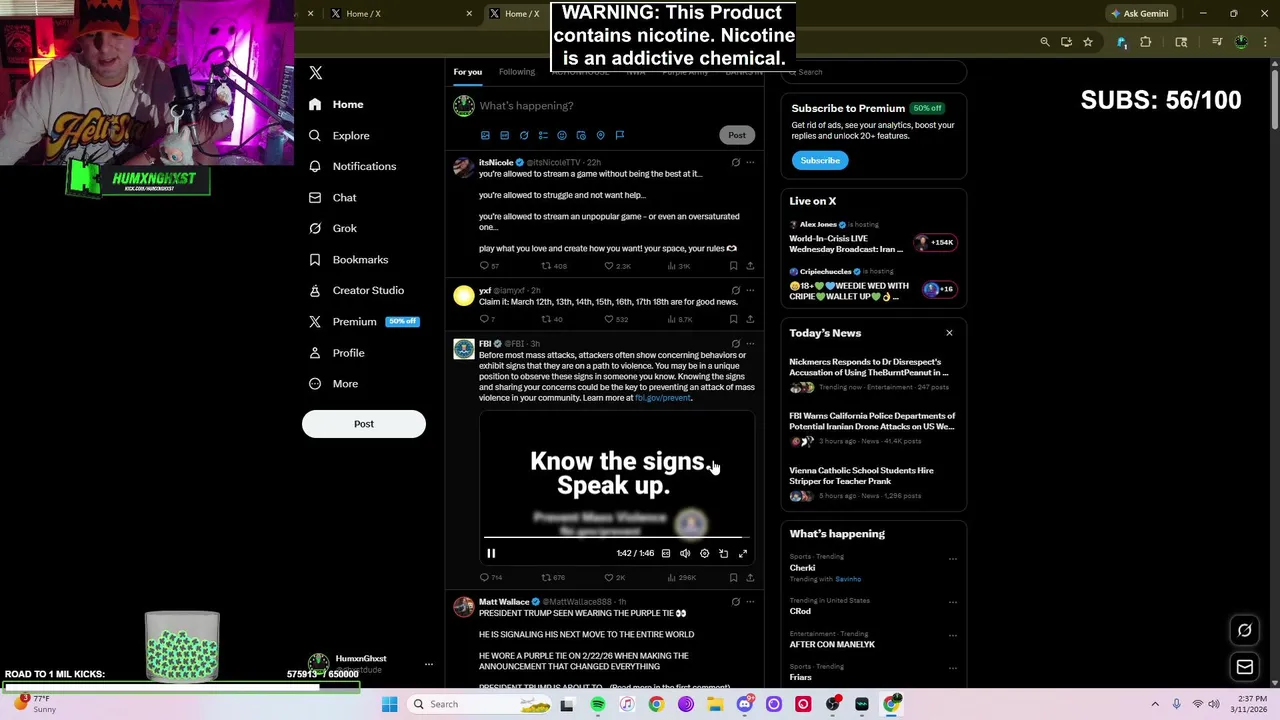Open the Chrome three-dot menu
The height and width of the screenshot is (720, 1280).
pos(1265,42)
